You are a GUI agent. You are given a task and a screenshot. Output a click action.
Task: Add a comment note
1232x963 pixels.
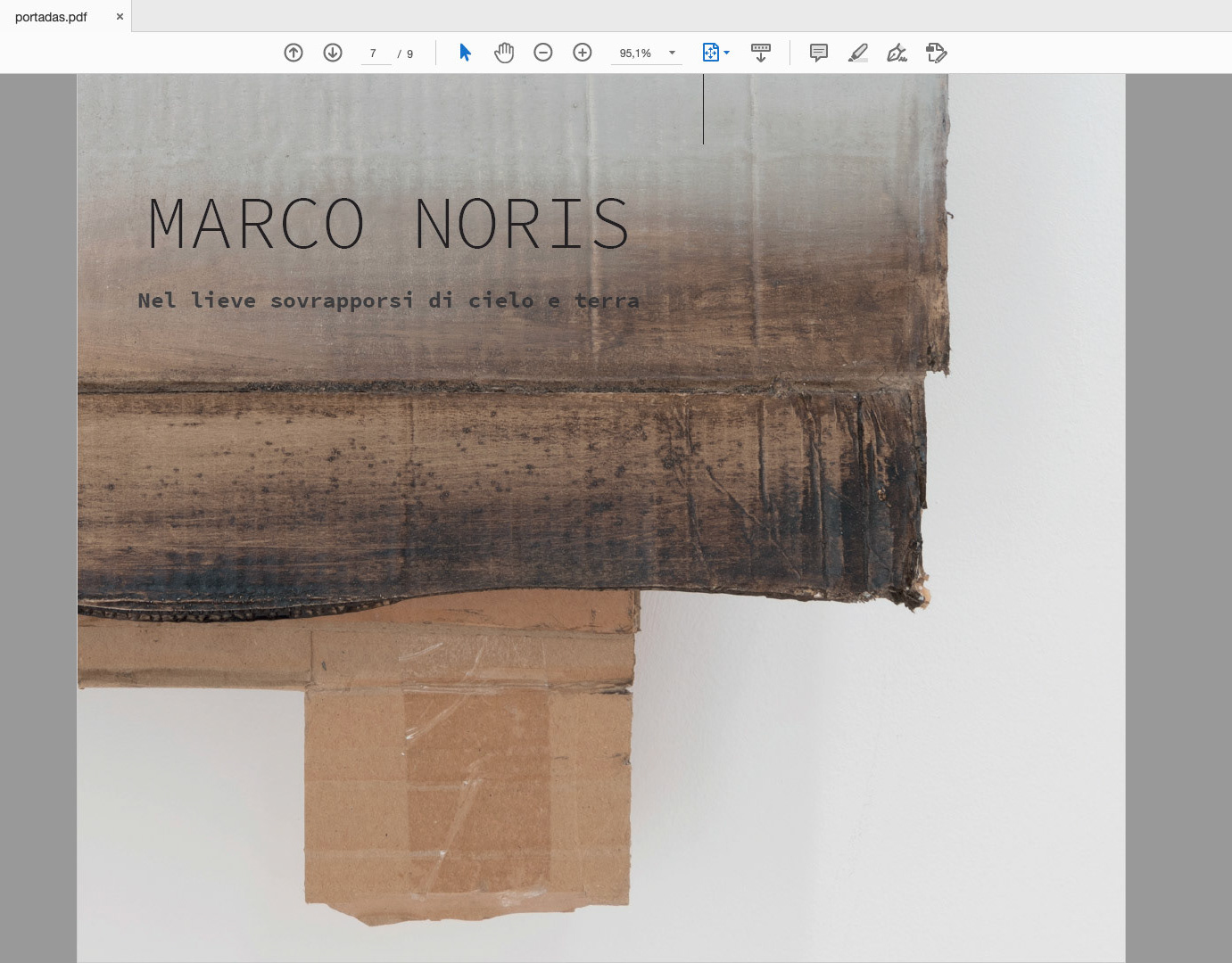click(819, 53)
